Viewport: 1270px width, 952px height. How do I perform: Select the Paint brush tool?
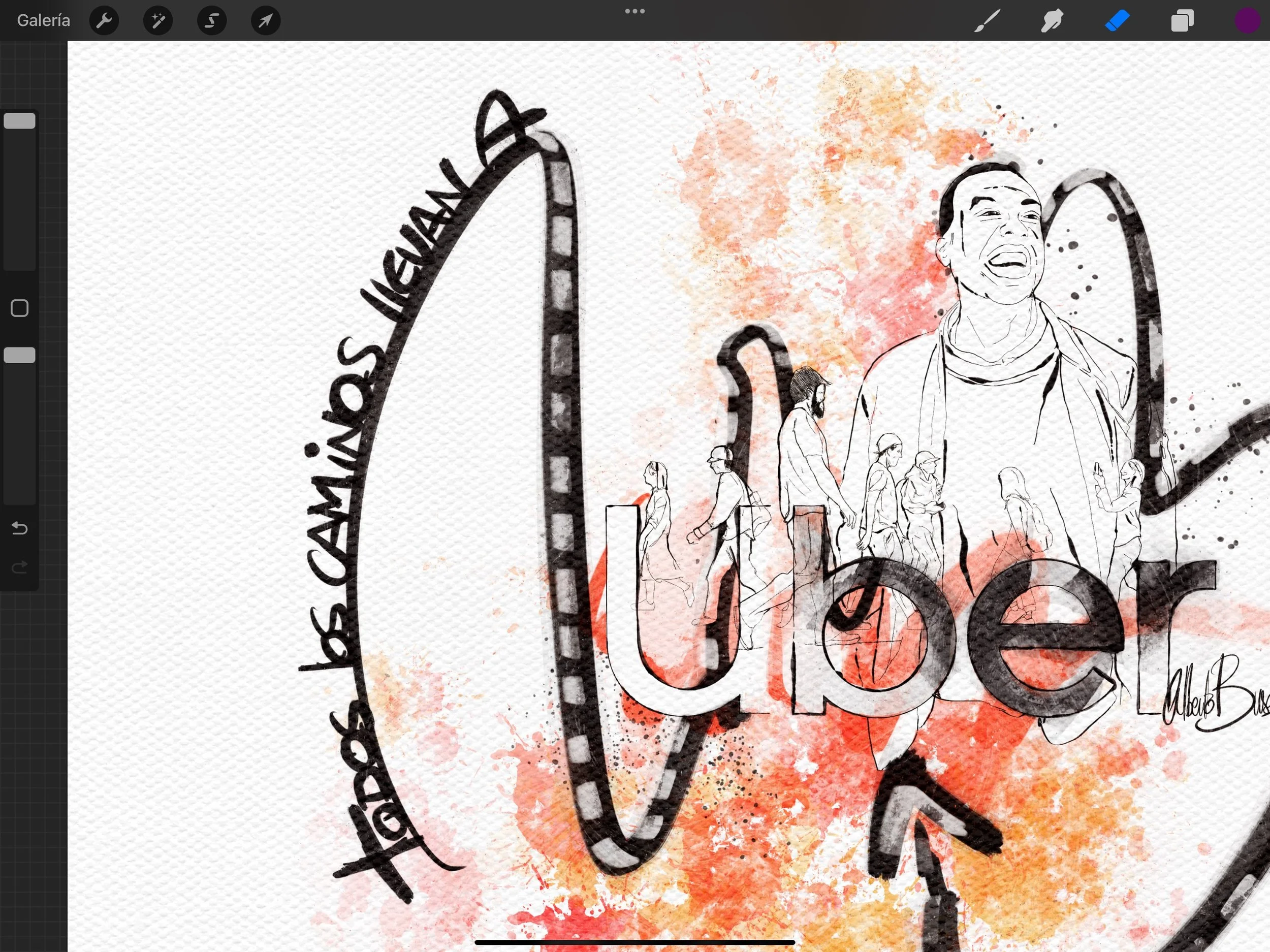tap(987, 21)
